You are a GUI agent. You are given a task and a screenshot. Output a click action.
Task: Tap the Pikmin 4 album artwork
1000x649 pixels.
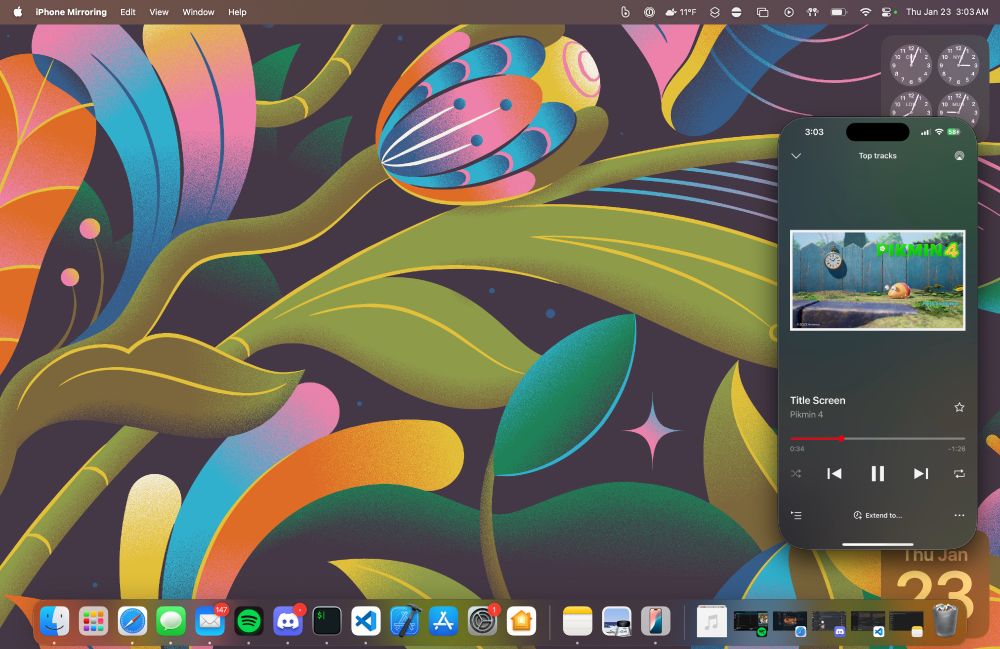point(877,280)
